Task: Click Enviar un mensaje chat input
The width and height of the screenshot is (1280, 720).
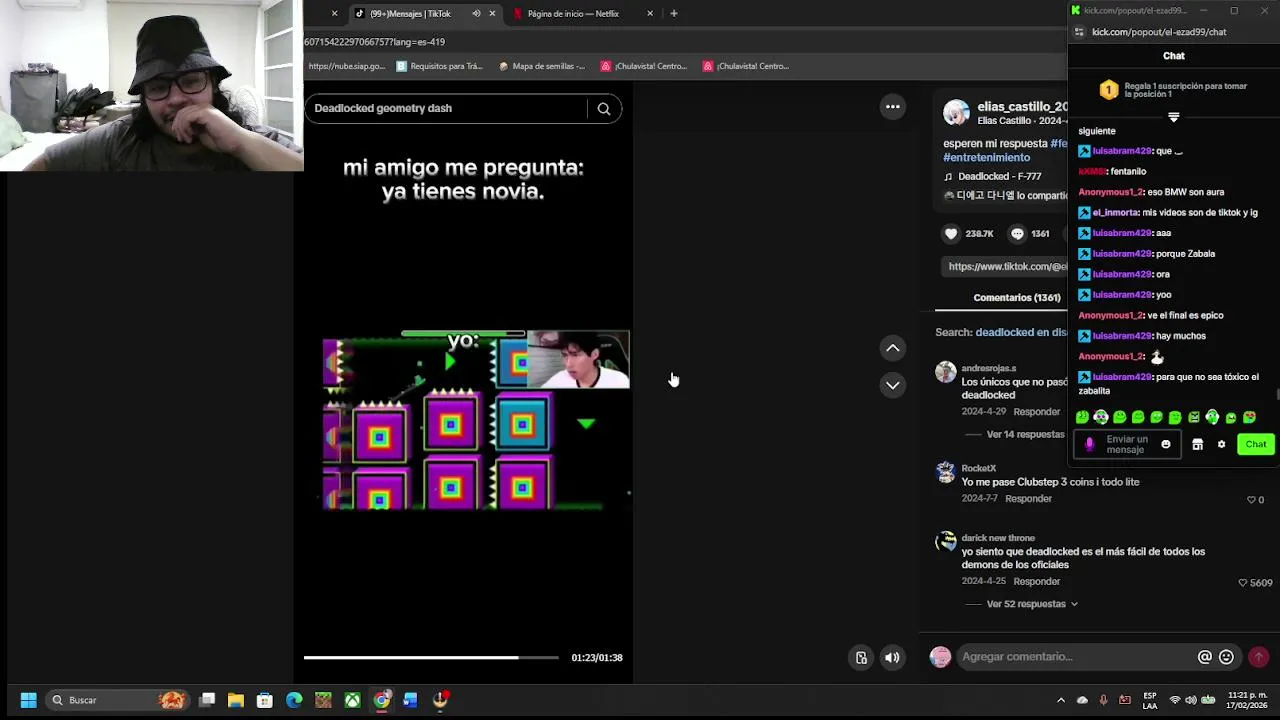Action: coord(1127,445)
